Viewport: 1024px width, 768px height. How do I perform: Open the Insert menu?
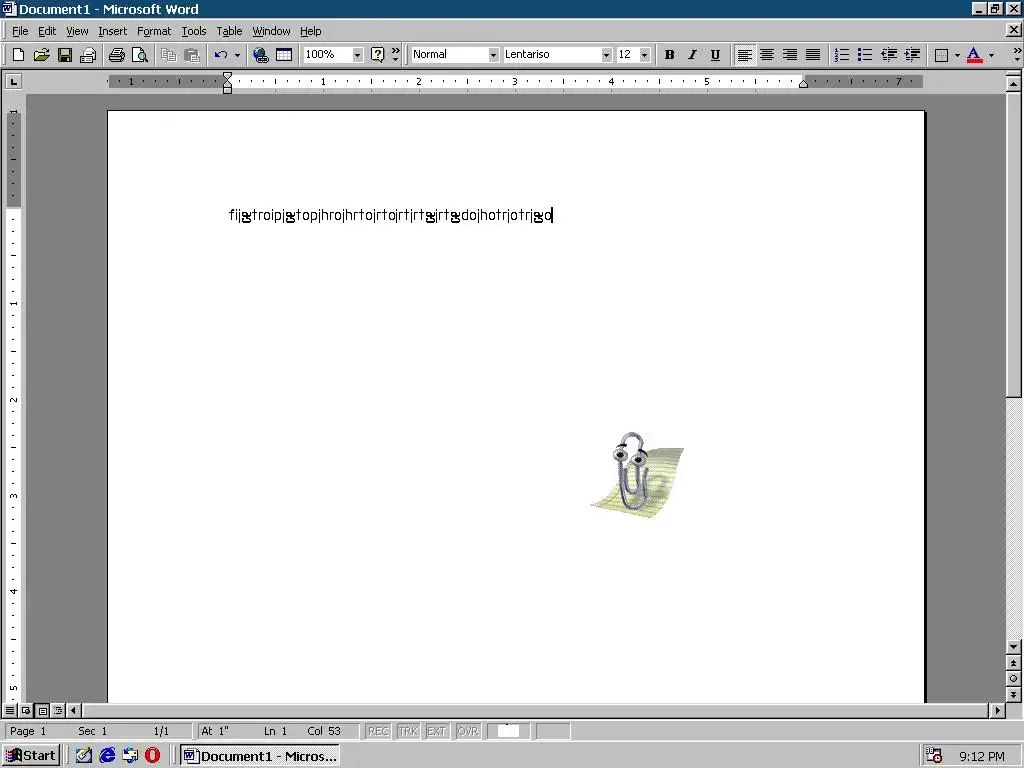pos(112,31)
